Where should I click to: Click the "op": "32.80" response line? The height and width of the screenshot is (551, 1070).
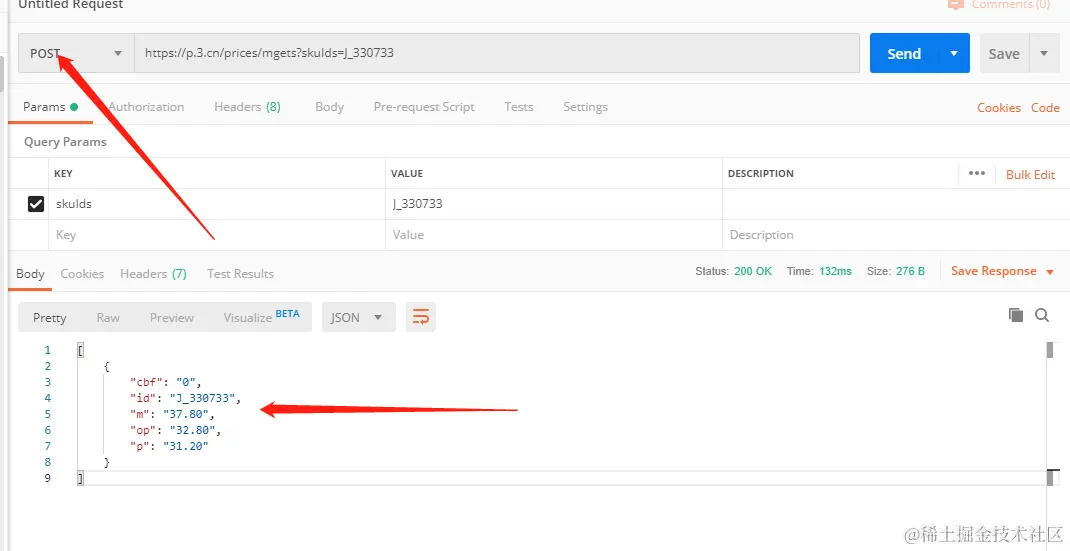click(175, 430)
